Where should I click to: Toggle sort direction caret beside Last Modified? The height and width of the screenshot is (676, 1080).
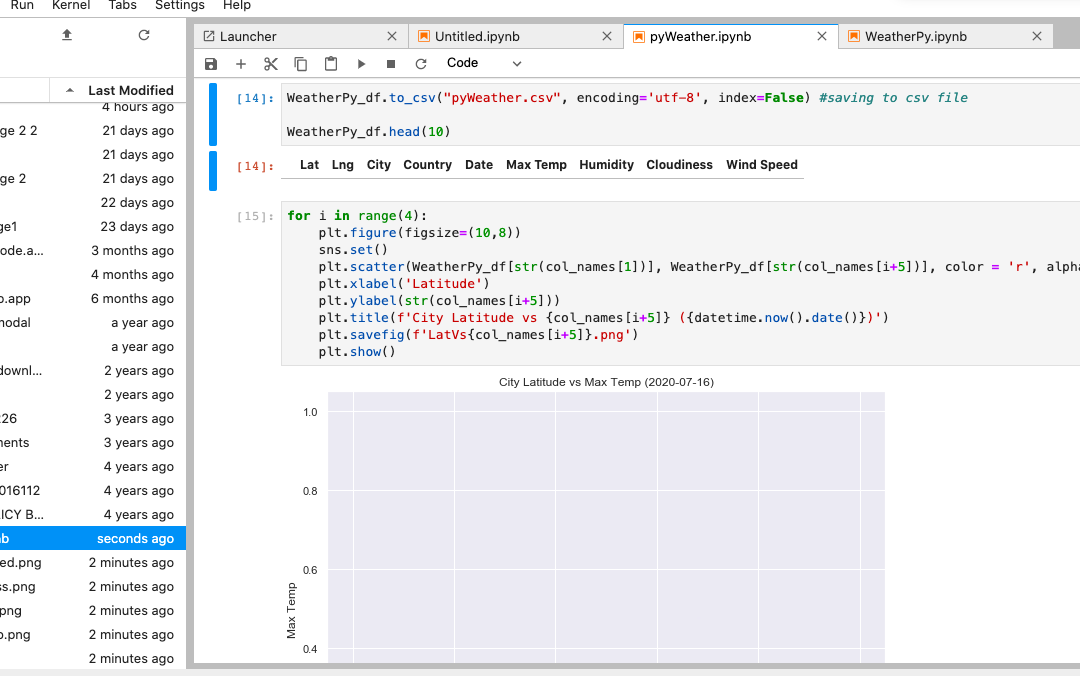[70, 90]
